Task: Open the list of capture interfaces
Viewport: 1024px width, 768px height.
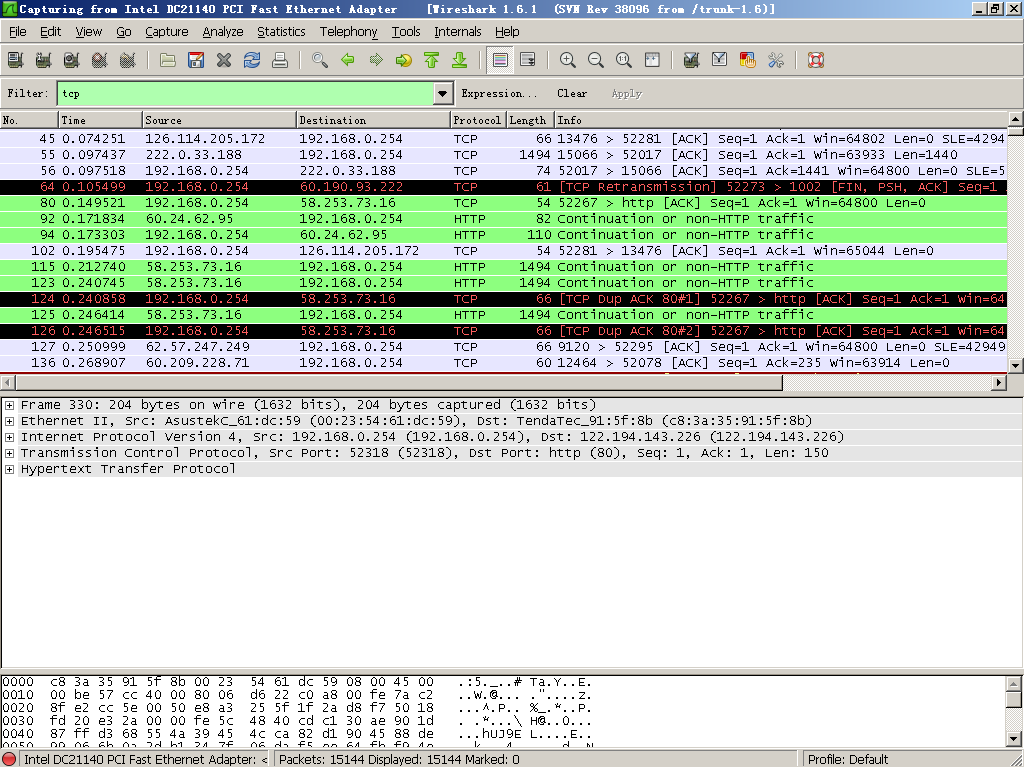Action: pyautogui.click(x=15, y=60)
